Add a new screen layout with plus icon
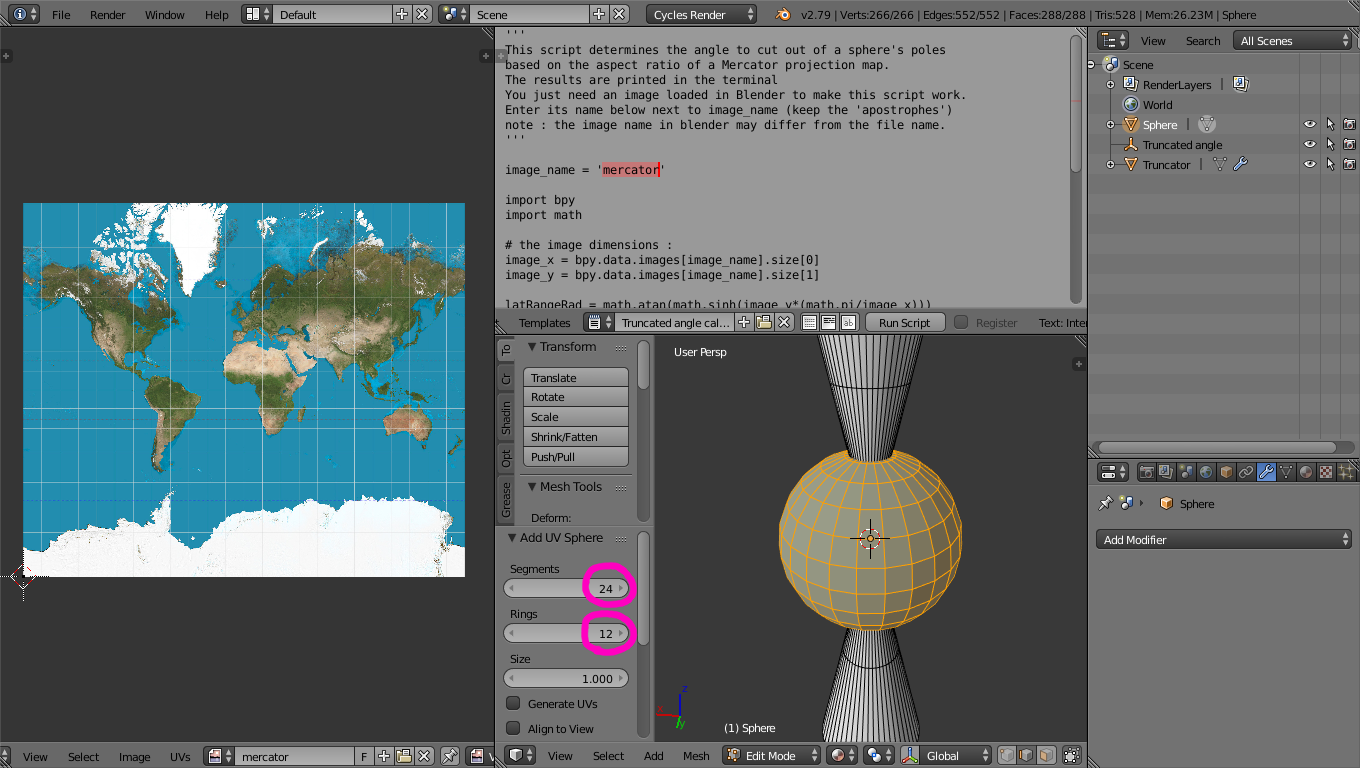The height and width of the screenshot is (768, 1360). (402, 14)
